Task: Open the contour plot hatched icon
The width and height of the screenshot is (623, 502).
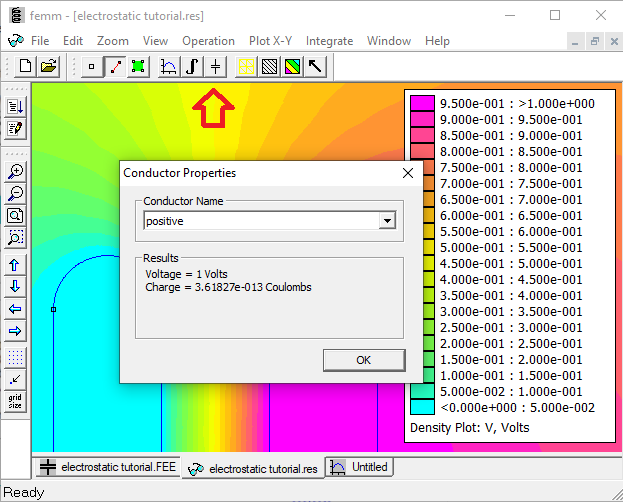Action: [269, 66]
